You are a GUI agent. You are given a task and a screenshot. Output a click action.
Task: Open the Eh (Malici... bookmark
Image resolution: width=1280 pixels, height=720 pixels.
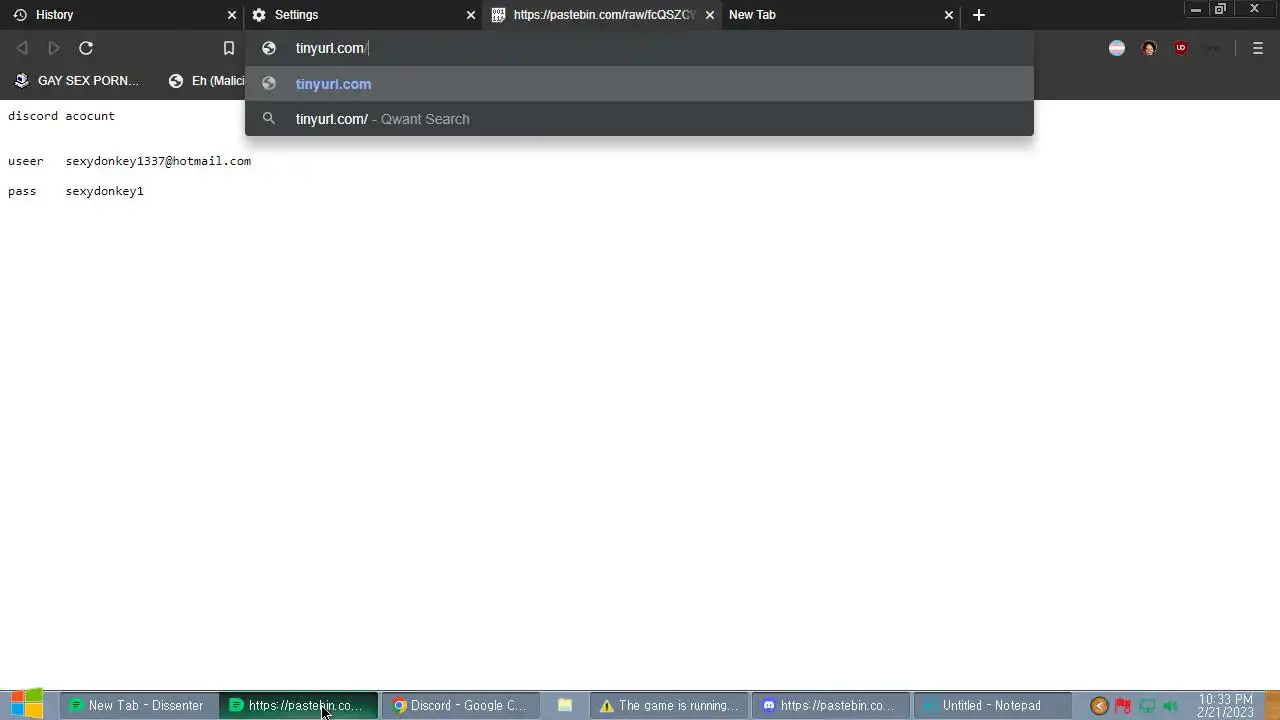pyautogui.click(x=207, y=81)
